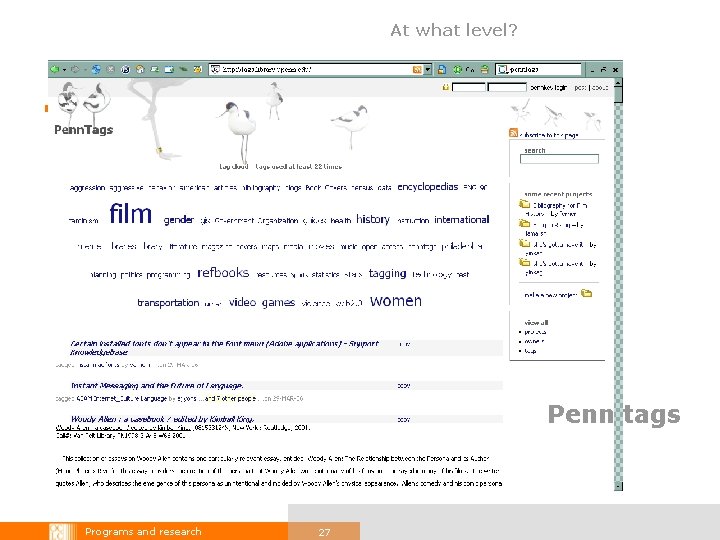Select the aggression tag

click(87, 188)
